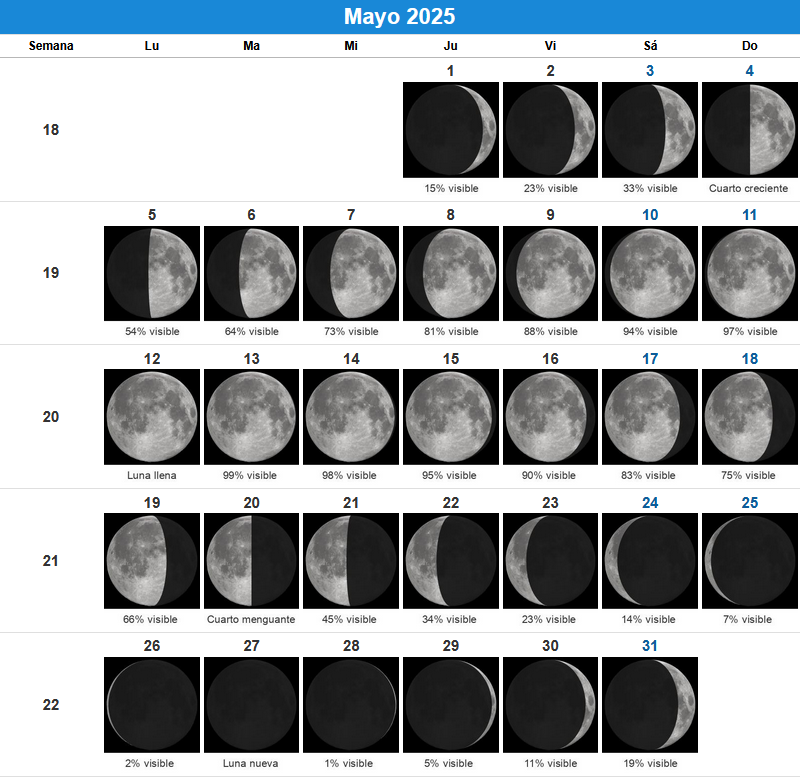Click the date number 17
The width and height of the screenshot is (802, 779).
point(650,359)
